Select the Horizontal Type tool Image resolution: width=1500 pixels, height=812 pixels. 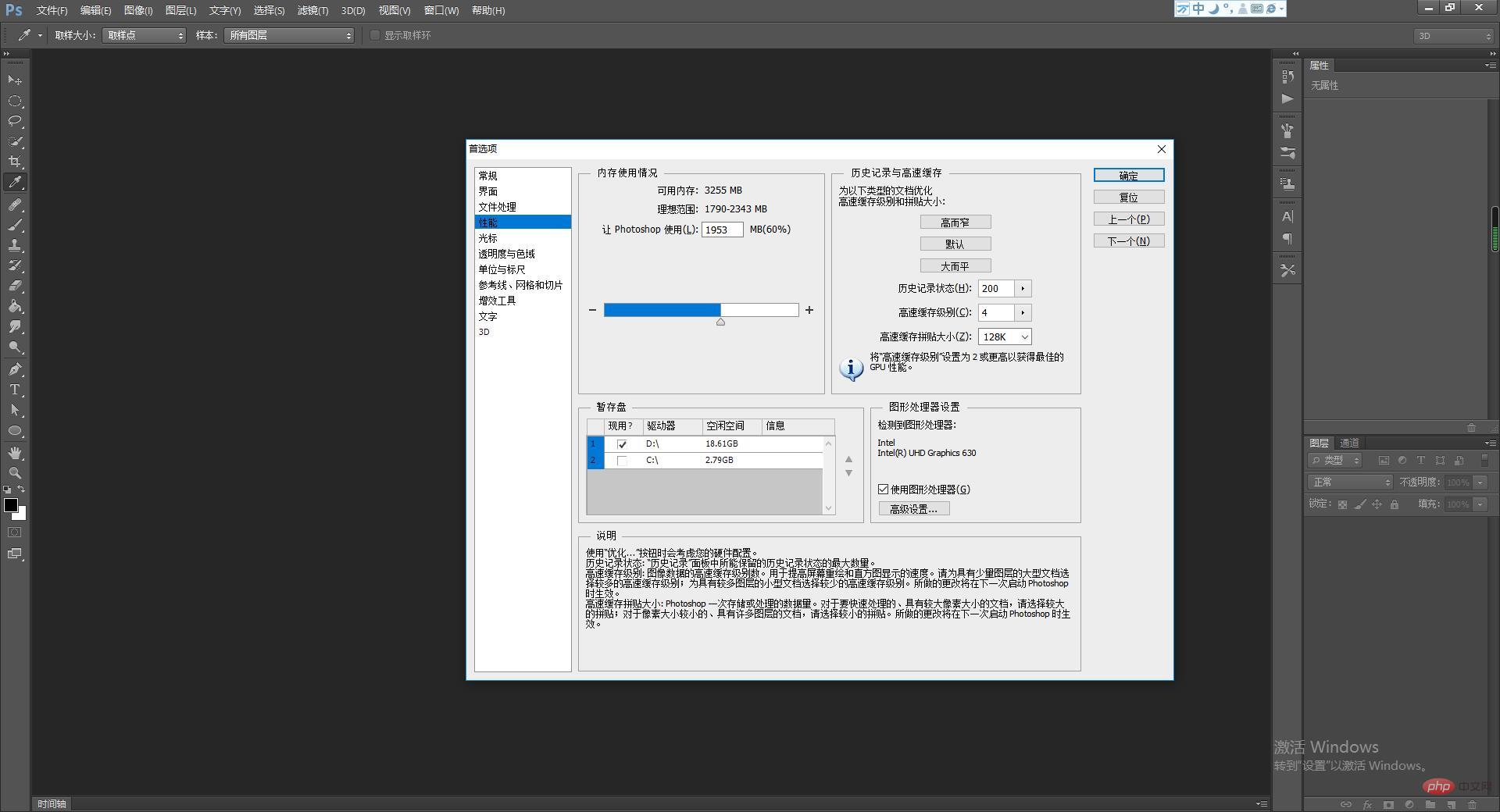(x=15, y=390)
